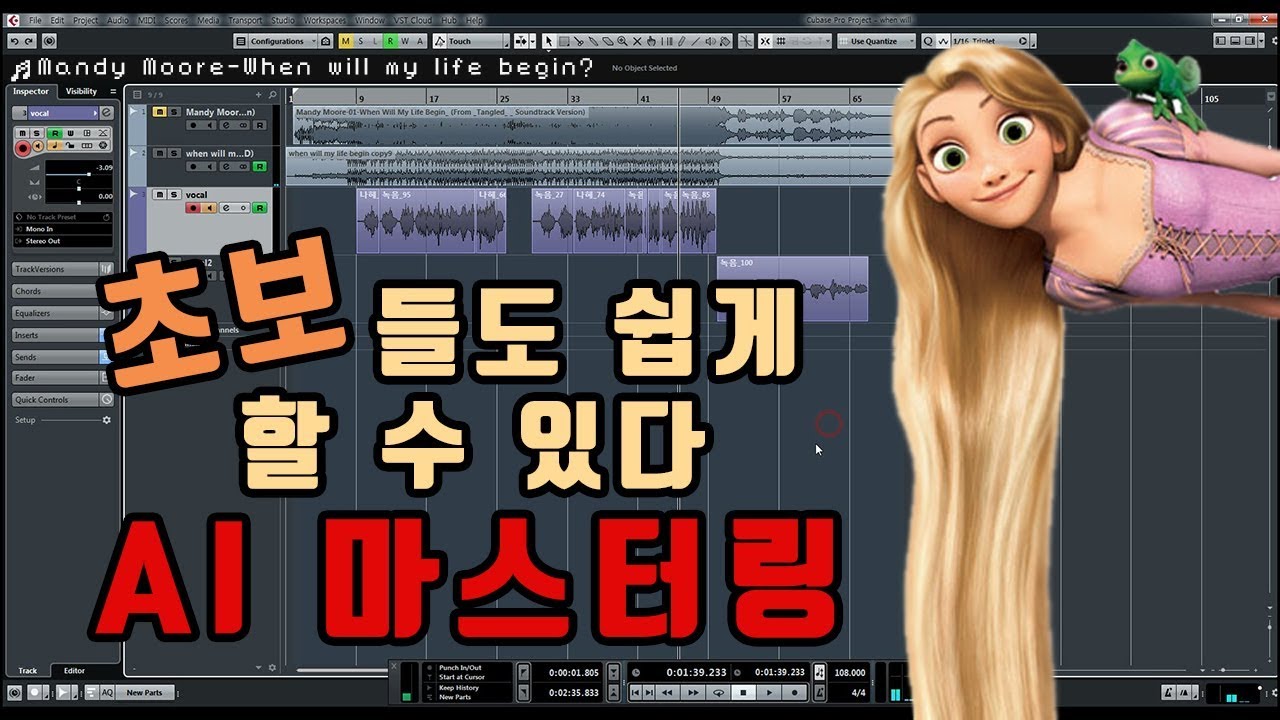Record-enable the vocal track
Viewport: 1280px width, 720px height.
pyautogui.click(x=193, y=208)
